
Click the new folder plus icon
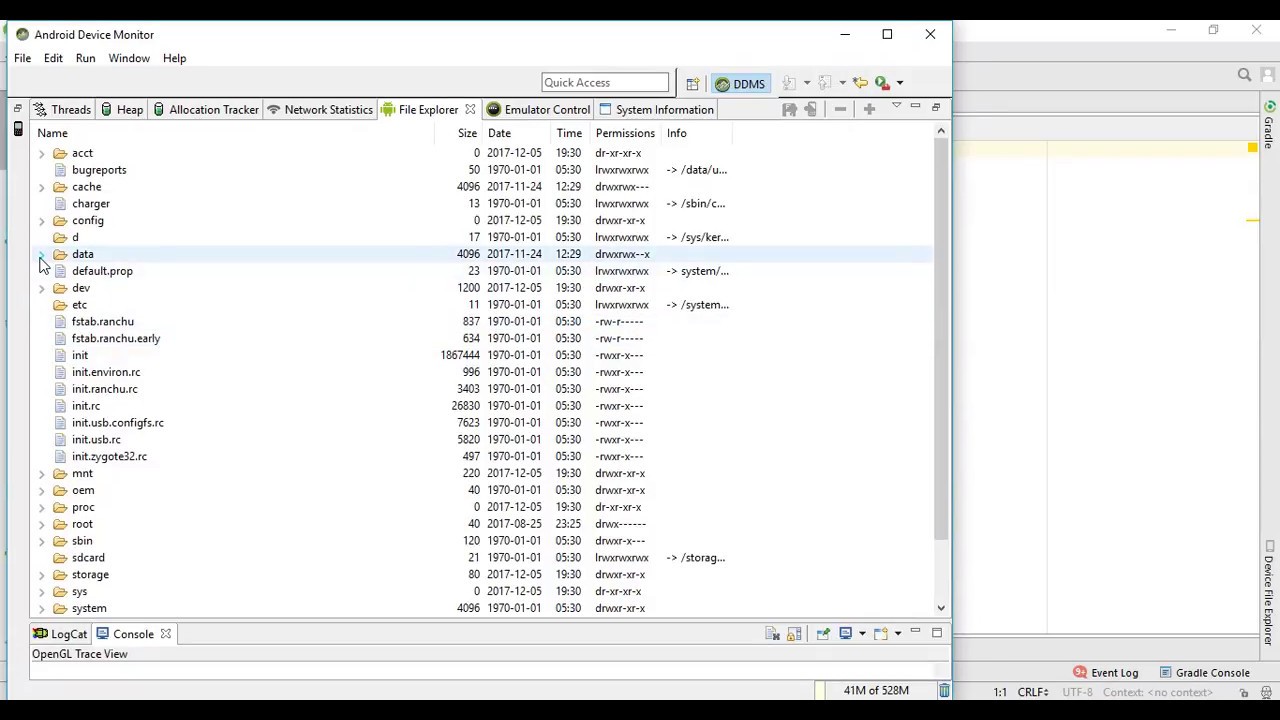(869, 109)
